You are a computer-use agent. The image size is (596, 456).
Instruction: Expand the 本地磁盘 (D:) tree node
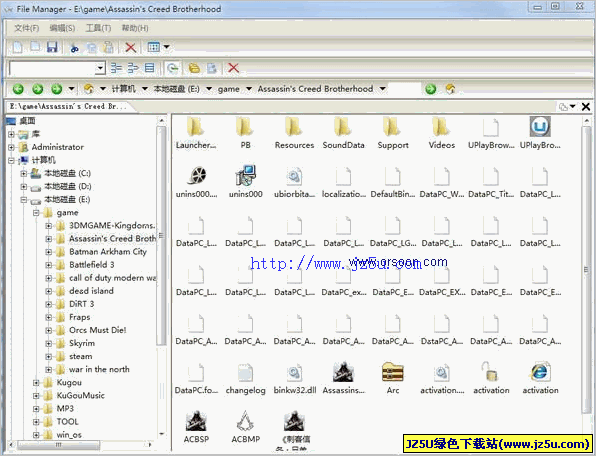coord(24,187)
